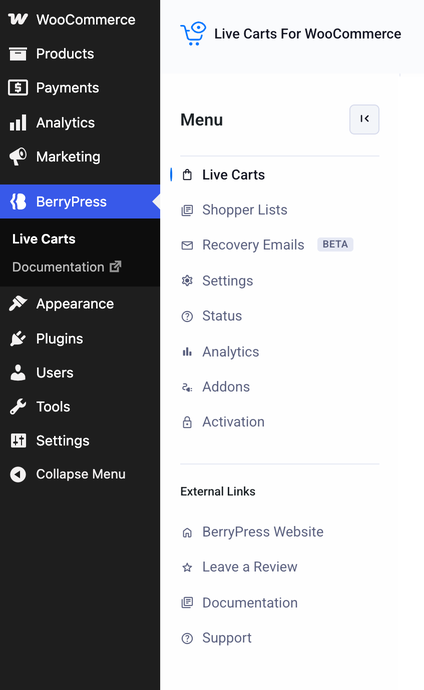Open Shopper Lists page
The height and width of the screenshot is (690, 424).
[245, 210]
